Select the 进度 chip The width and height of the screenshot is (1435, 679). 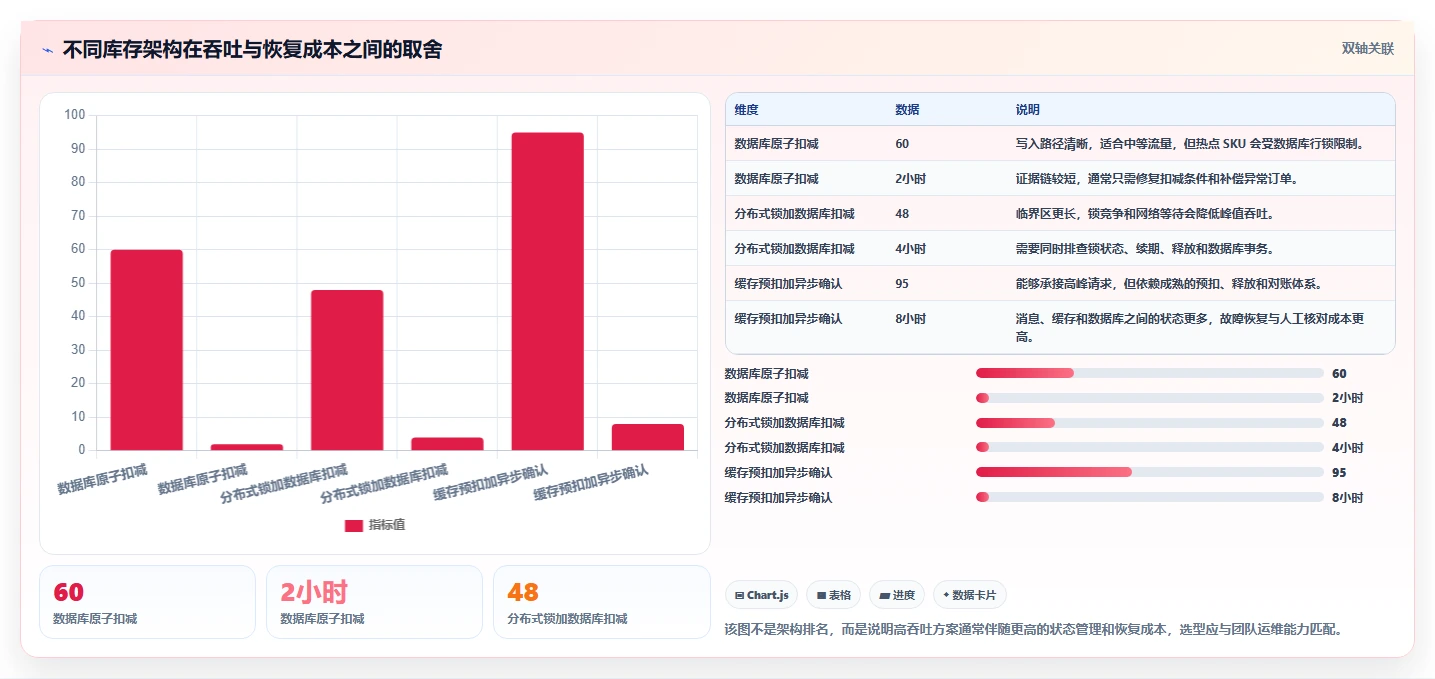pyautogui.click(x=897, y=595)
